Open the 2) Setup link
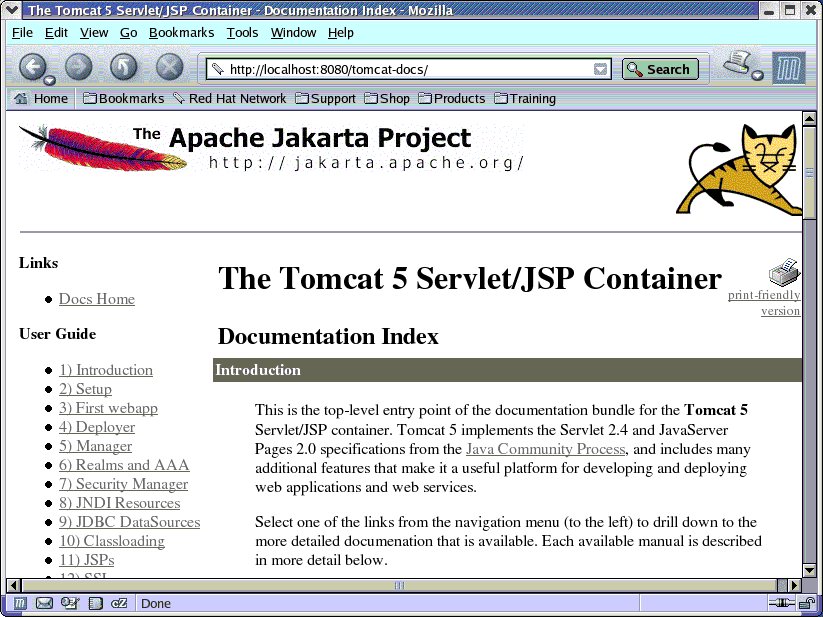Screen dimensions: 823x617 click(85, 389)
